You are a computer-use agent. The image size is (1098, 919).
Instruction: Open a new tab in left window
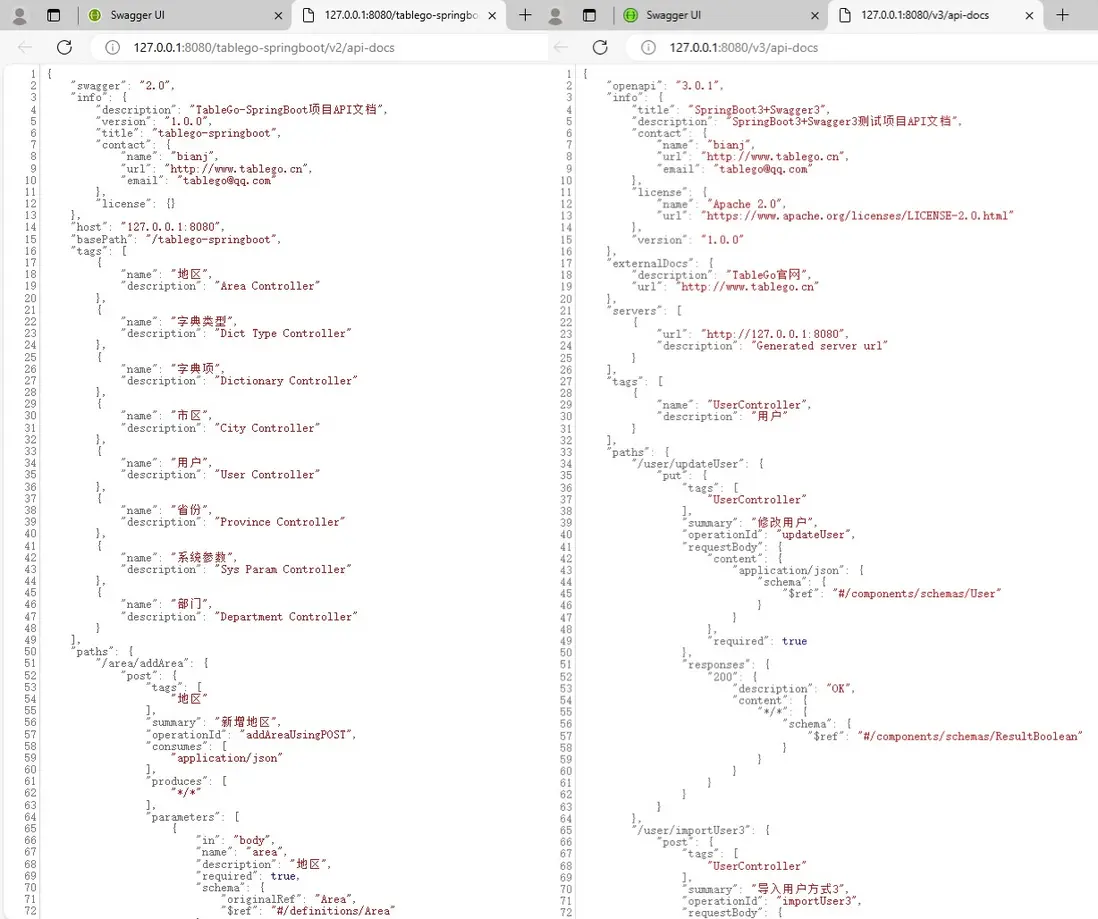pos(525,15)
